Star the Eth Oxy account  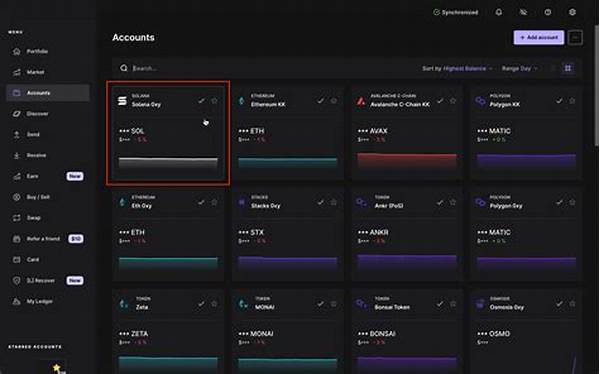click(214, 202)
